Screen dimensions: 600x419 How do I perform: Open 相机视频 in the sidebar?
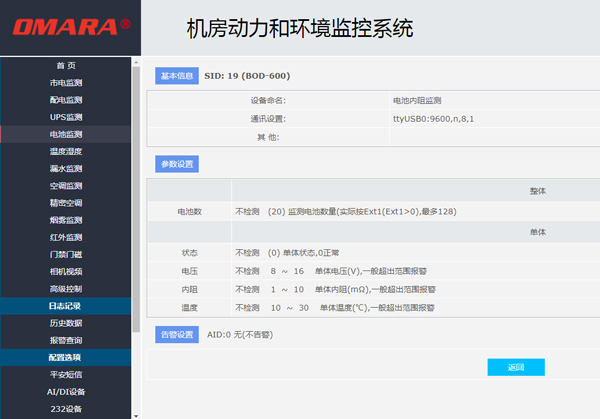point(66,271)
